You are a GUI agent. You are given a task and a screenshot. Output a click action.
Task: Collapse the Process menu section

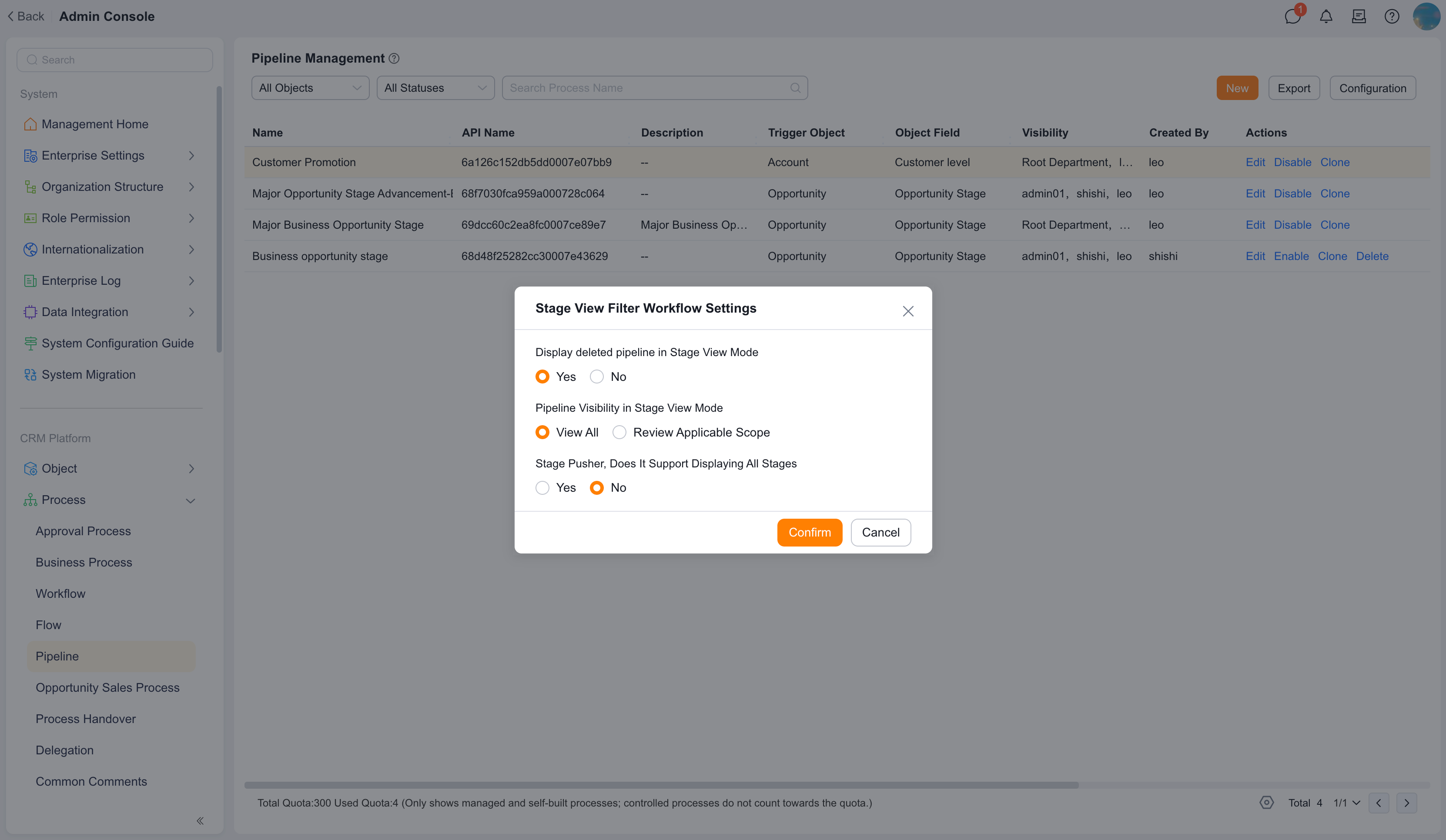pyautogui.click(x=191, y=500)
